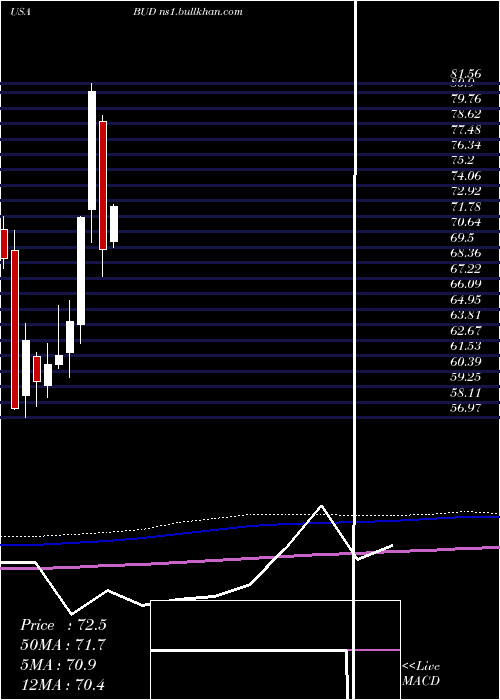The height and width of the screenshot is (700, 500).
Task: Click the 70.64 price label
Action: point(466,222)
